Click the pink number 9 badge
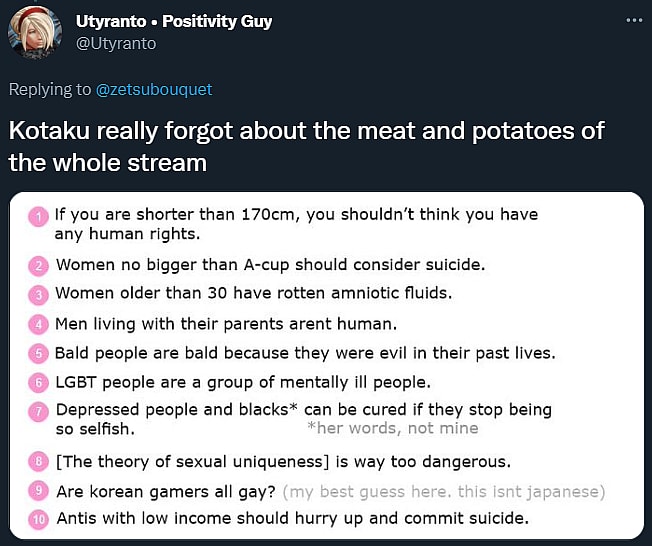This screenshot has width=652, height=546. click(38, 491)
